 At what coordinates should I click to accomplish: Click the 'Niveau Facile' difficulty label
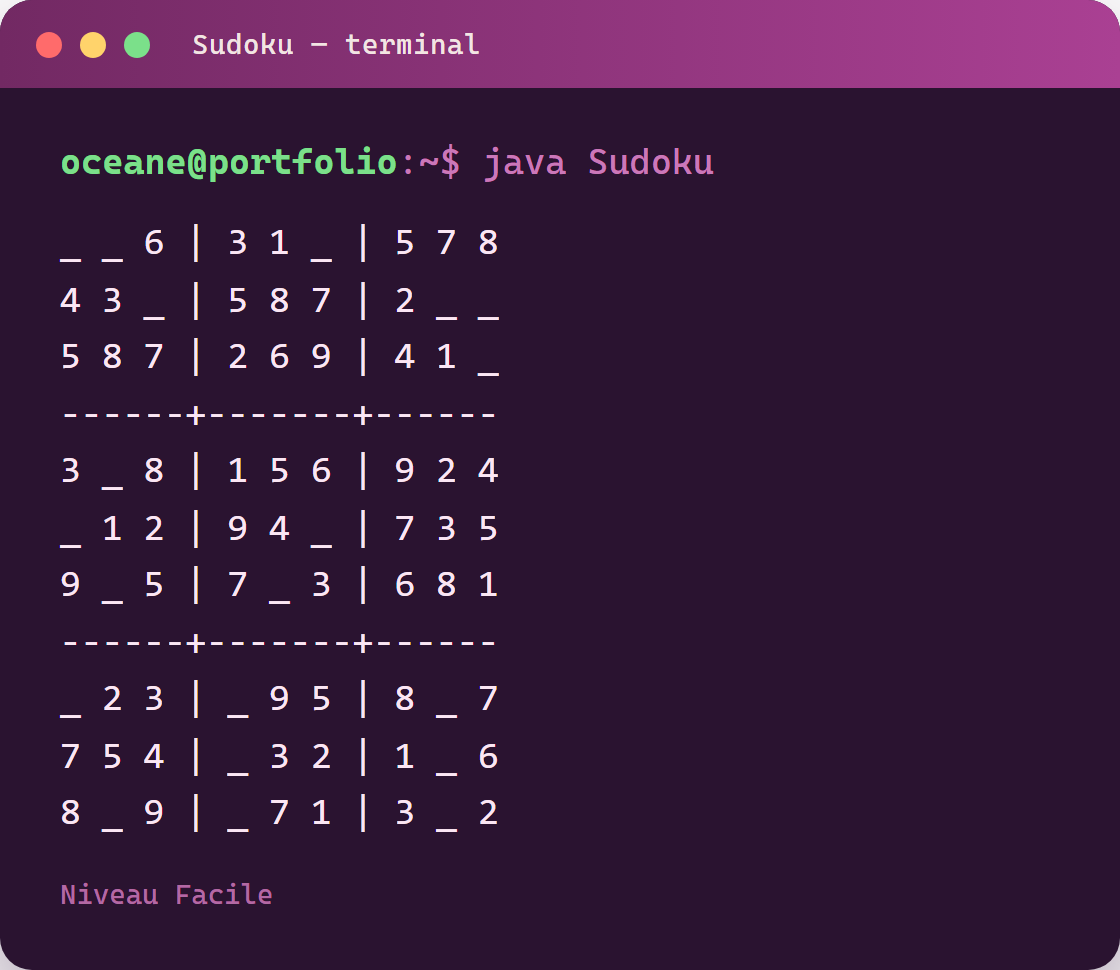pos(166,894)
